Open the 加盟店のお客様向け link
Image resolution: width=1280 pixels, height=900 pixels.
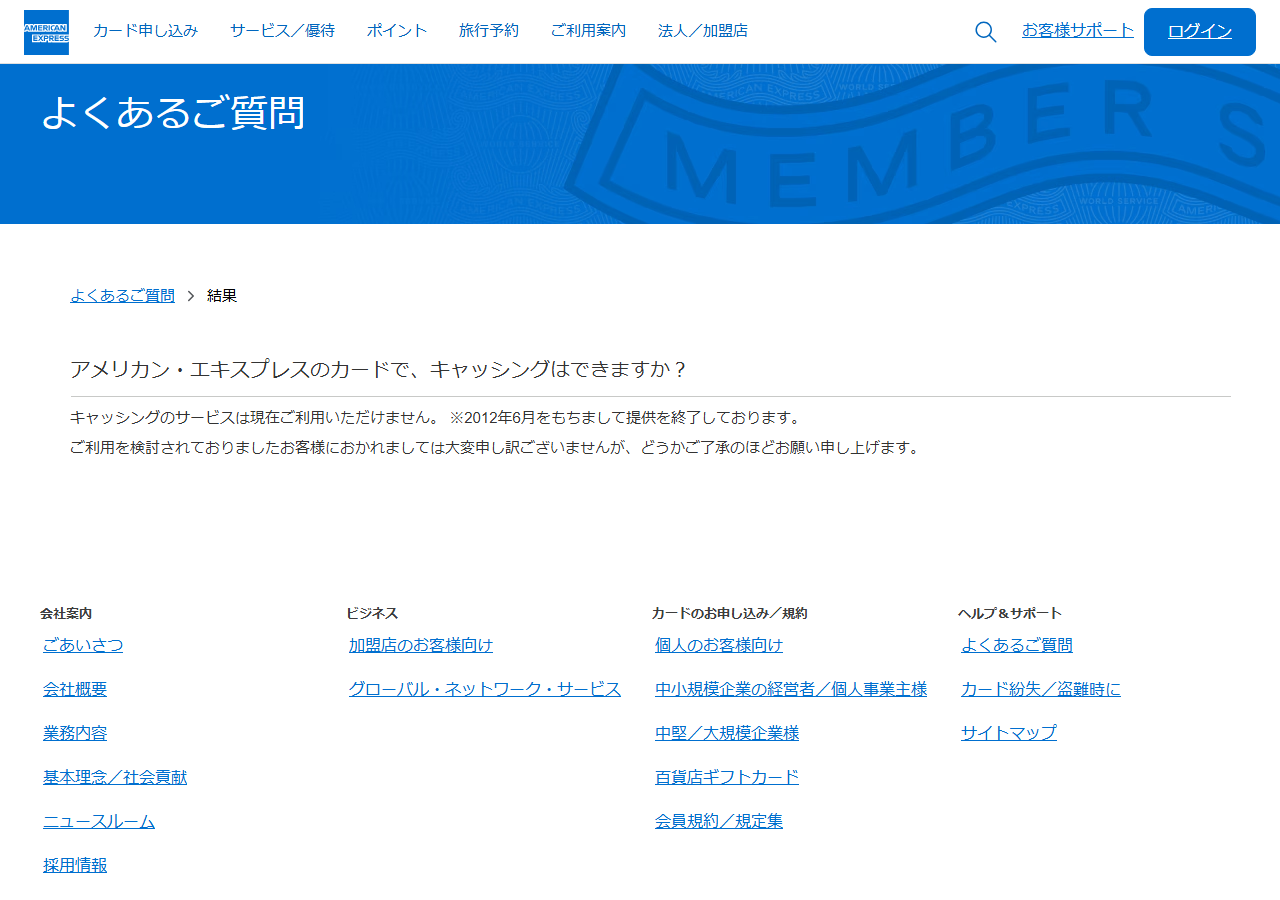421,645
